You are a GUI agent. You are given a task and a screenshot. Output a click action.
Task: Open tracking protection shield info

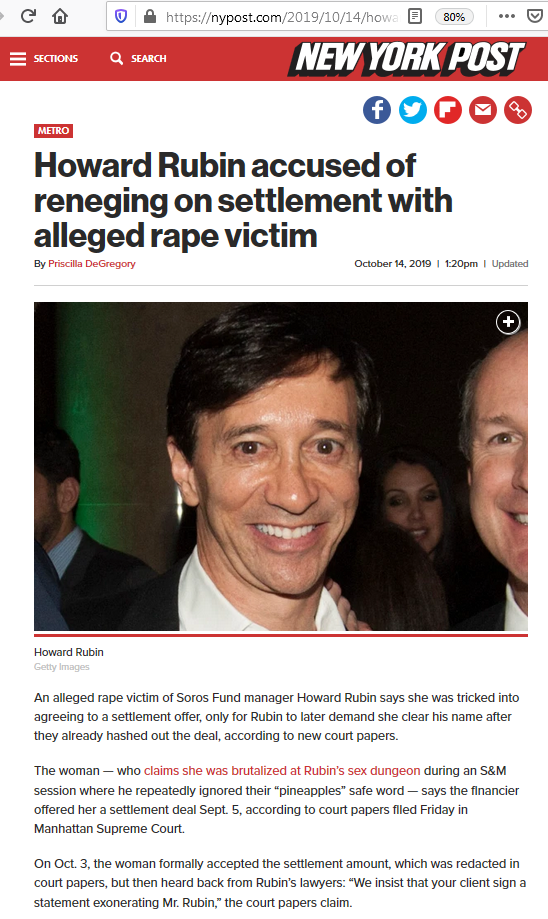(x=121, y=16)
